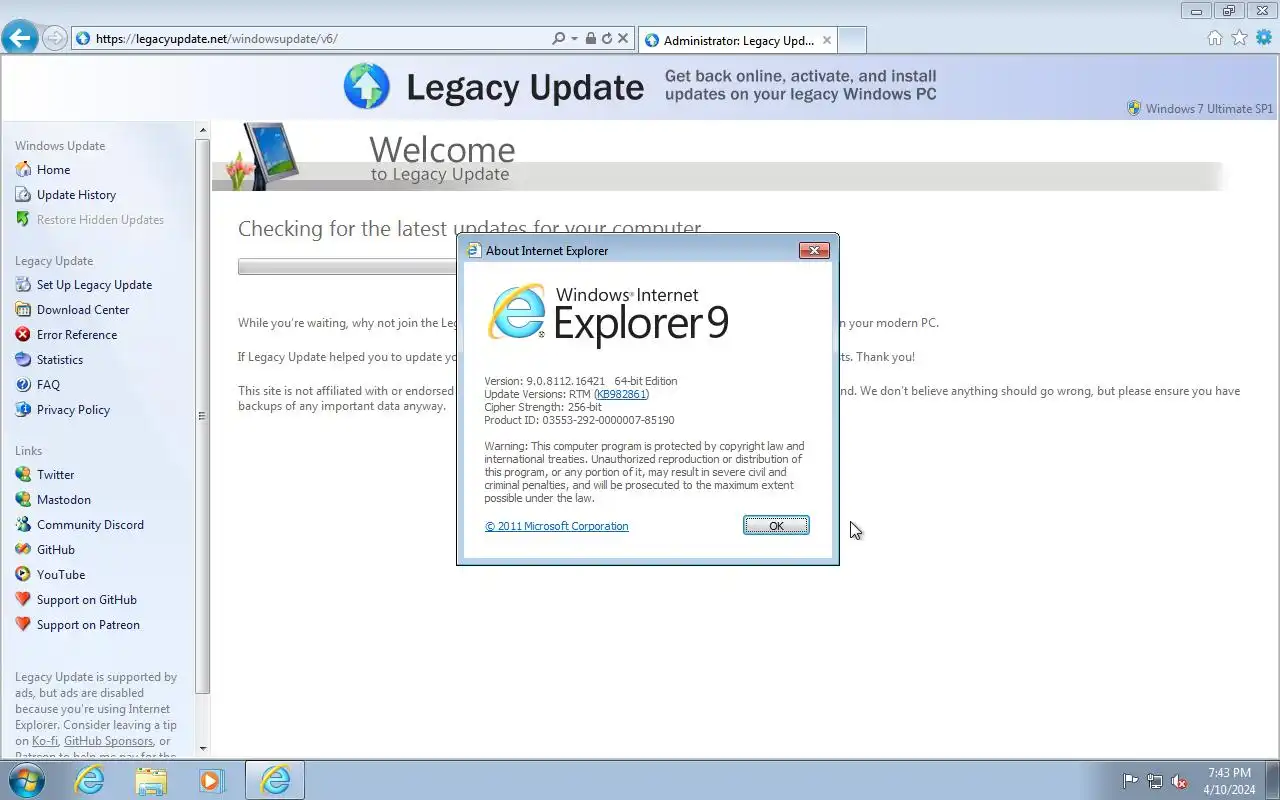1280x800 pixels.
Task: Click the sidebar vertical scrollbar thumb
Action: click(x=203, y=416)
